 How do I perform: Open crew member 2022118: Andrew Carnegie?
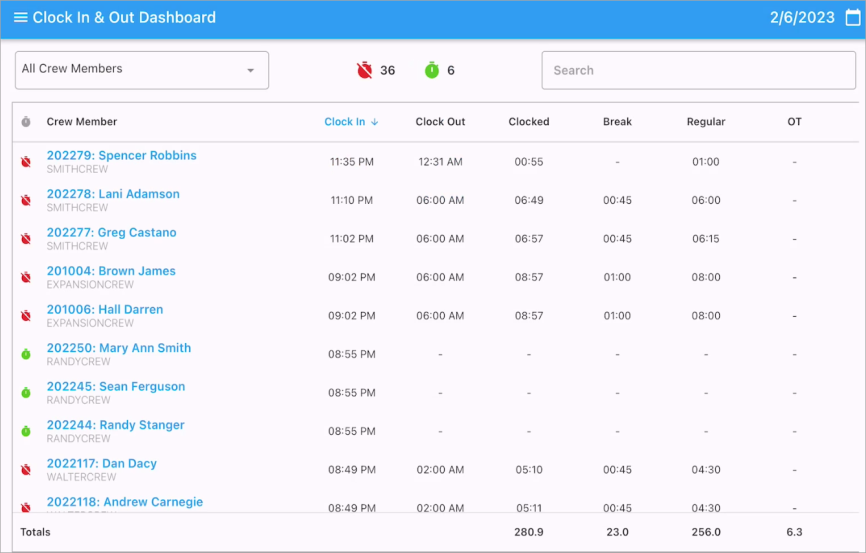125,502
